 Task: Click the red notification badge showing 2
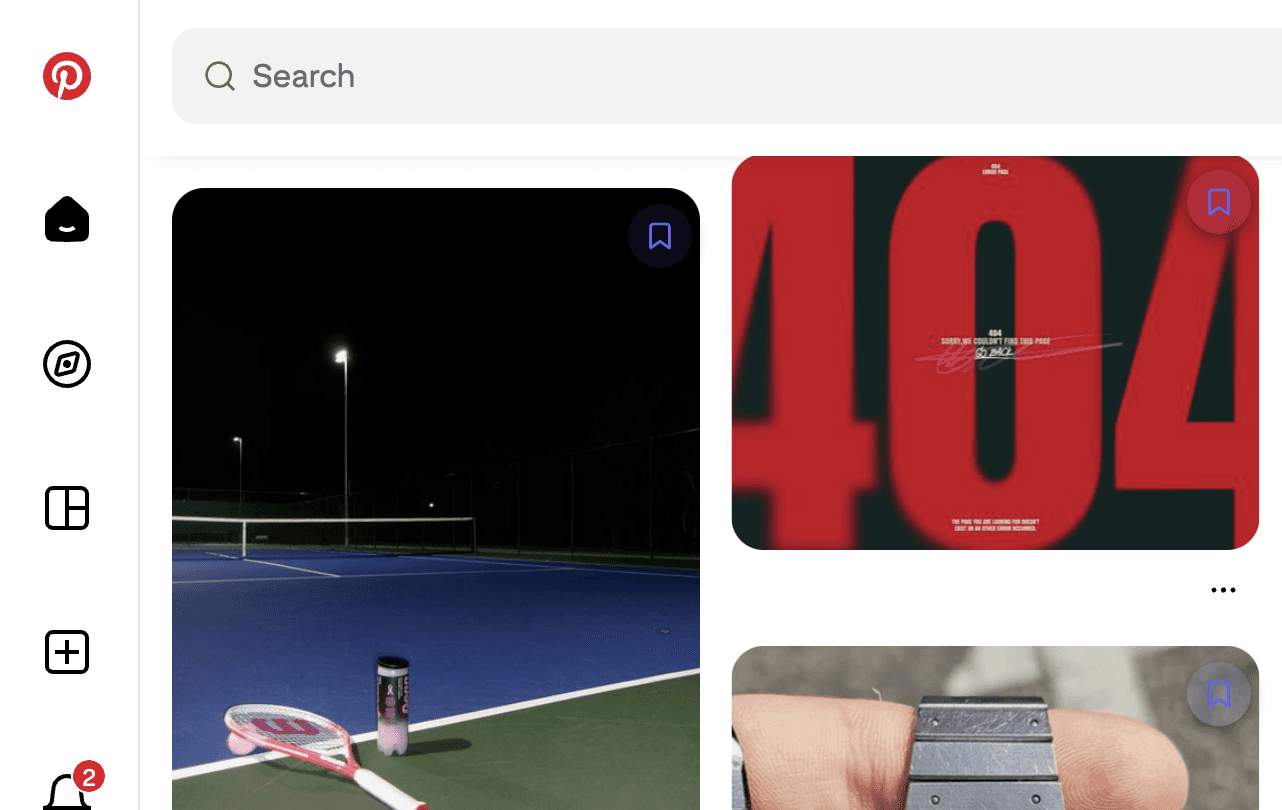[88, 777]
